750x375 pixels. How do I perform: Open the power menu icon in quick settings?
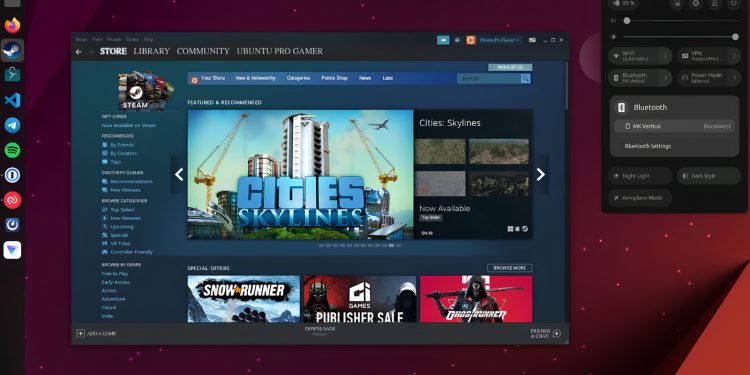[x=734, y=3]
